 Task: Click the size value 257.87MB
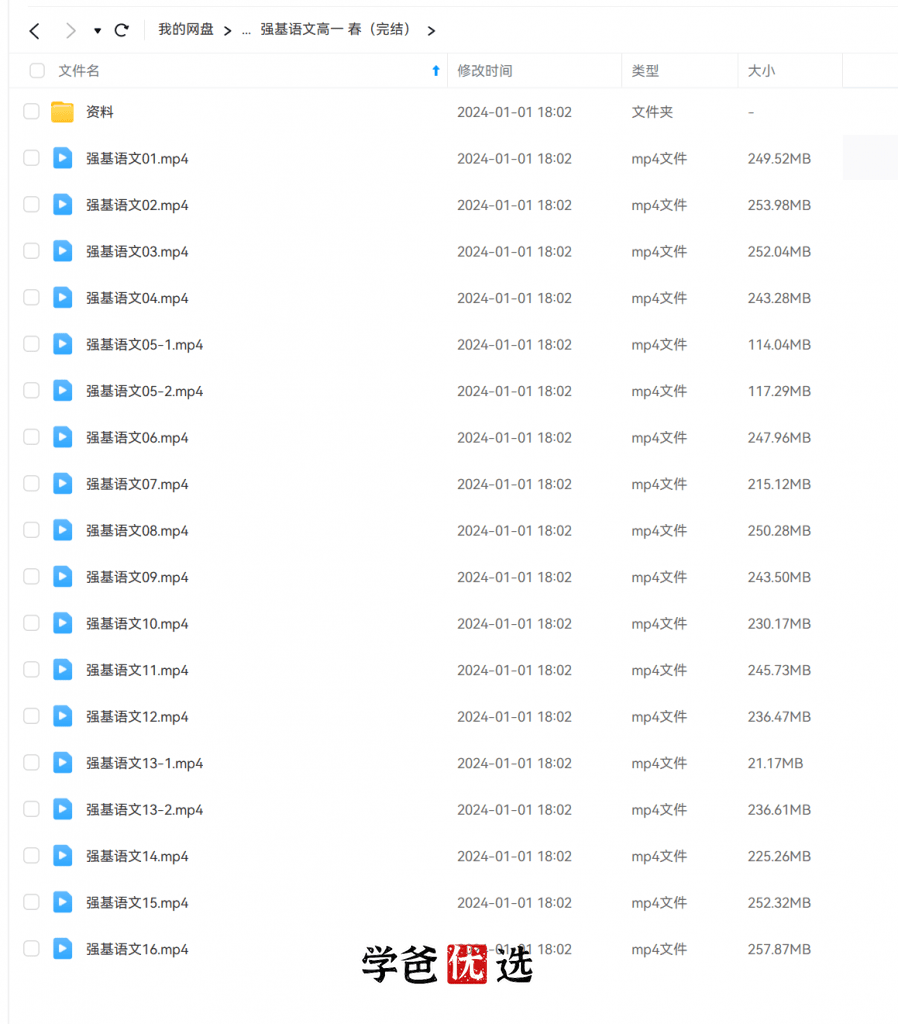coord(779,949)
